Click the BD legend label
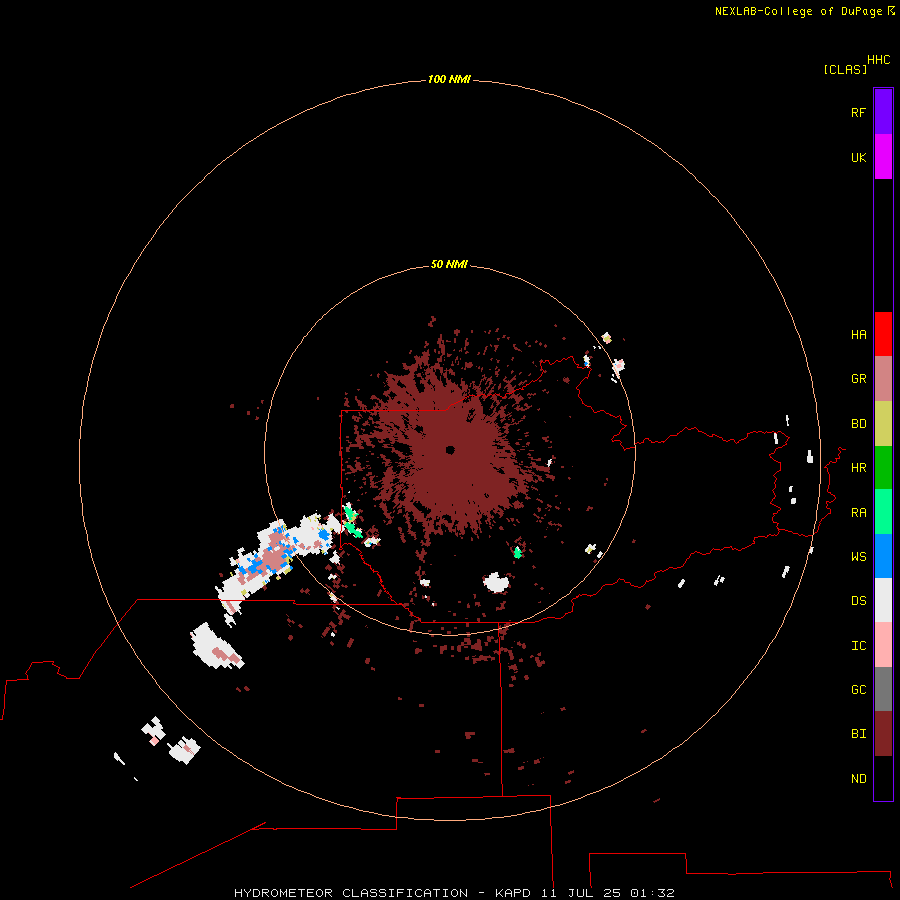The width and height of the screenshot is (900, 900). pos(858,424)
